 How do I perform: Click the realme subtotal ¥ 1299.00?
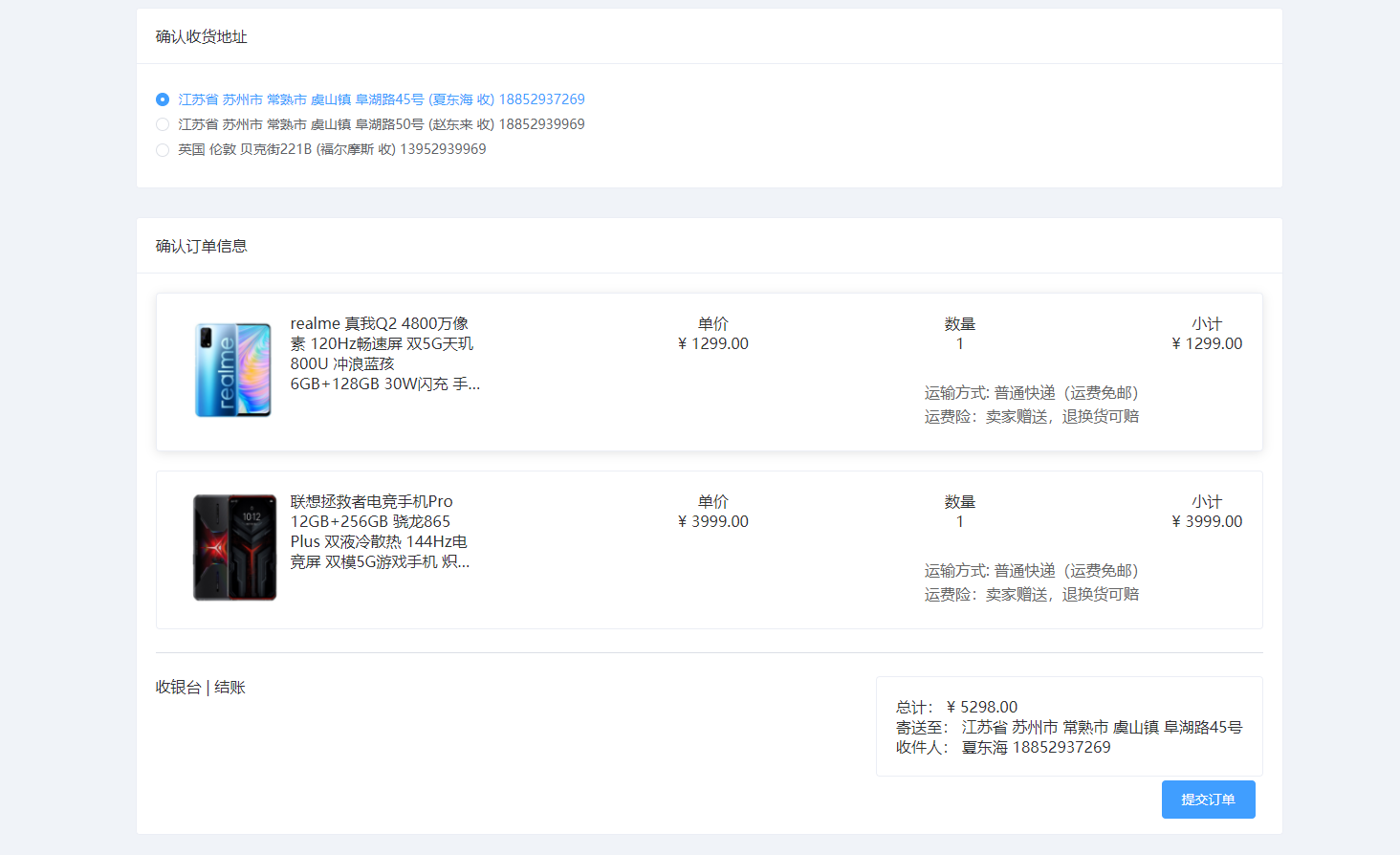(1207, 344)
